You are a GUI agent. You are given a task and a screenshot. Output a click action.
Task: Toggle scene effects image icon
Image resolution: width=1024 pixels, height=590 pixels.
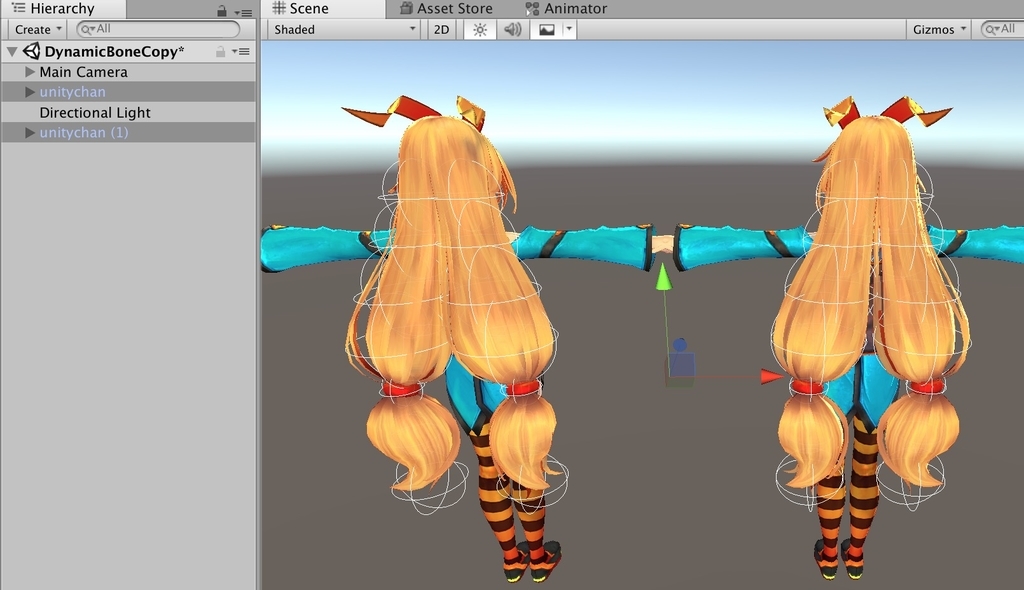point(547,29)
